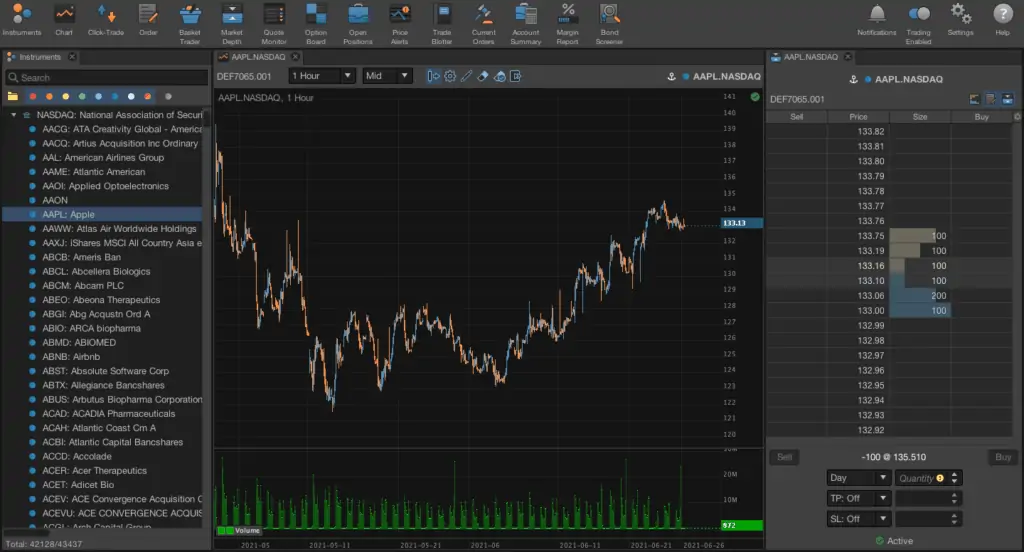
Task: Click the anchor icon in the chart header
Action: pyautogui.click(x=671, y=76)
